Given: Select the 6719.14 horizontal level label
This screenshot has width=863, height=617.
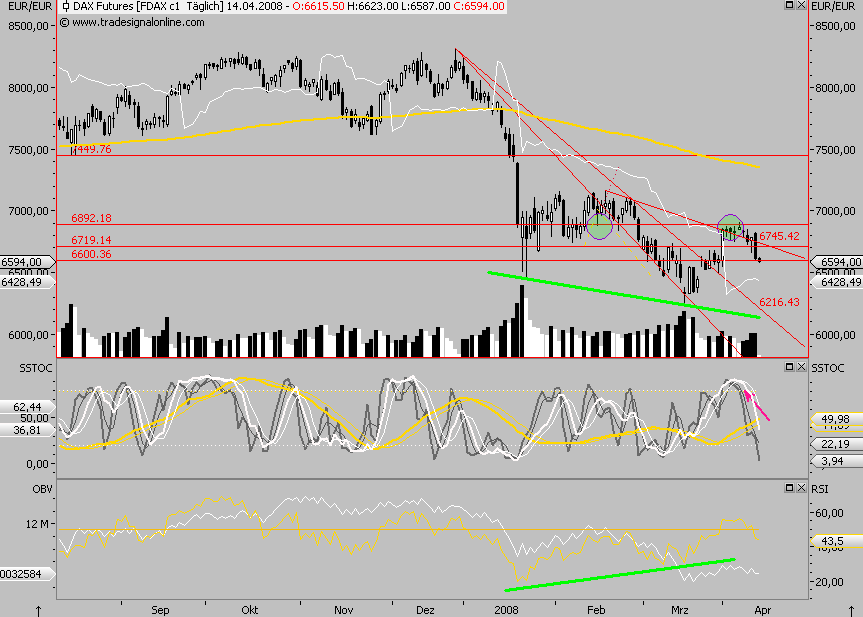Looking at the screenshot, I should (91, 240).
